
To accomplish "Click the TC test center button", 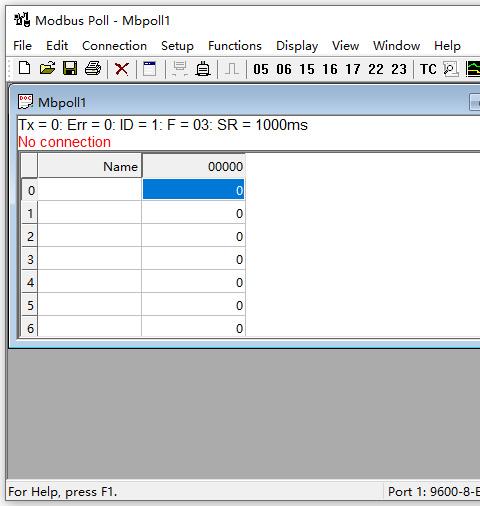I will (428, 69).
